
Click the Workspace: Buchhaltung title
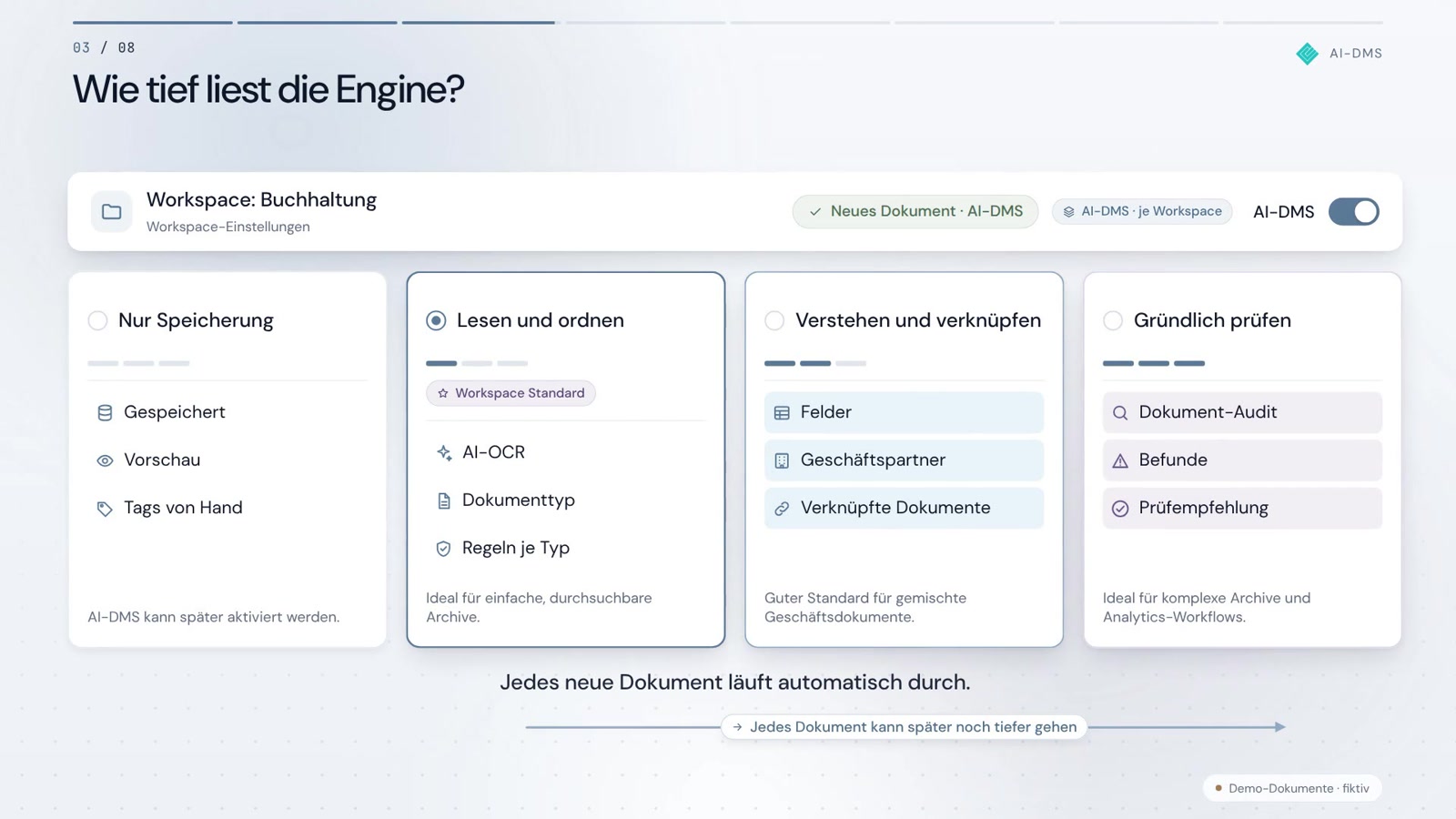pos(261,200)
